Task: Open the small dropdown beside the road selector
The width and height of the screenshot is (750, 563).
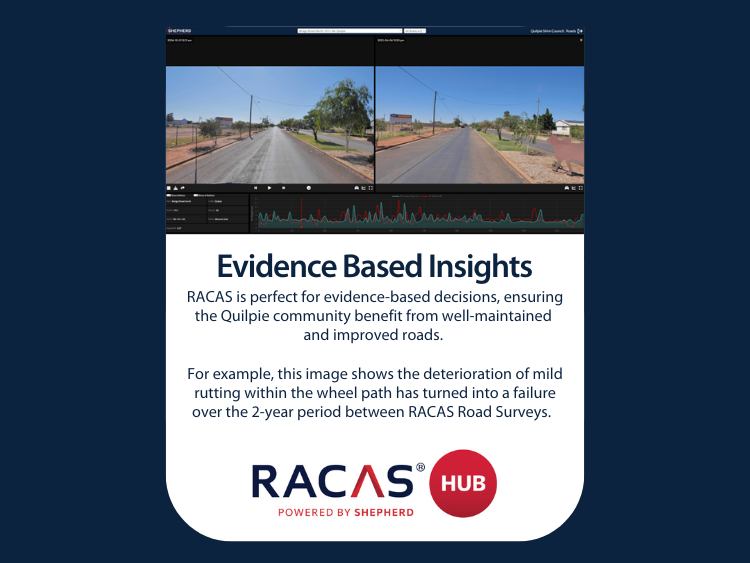Action: [x=415, y=31]
